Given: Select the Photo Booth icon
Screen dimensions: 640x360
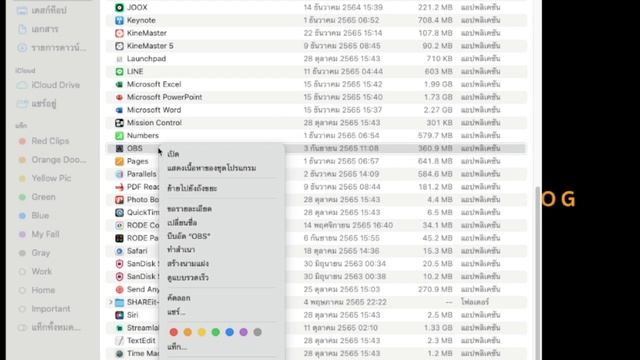Looking at the screenshot, I should point(119,200).
